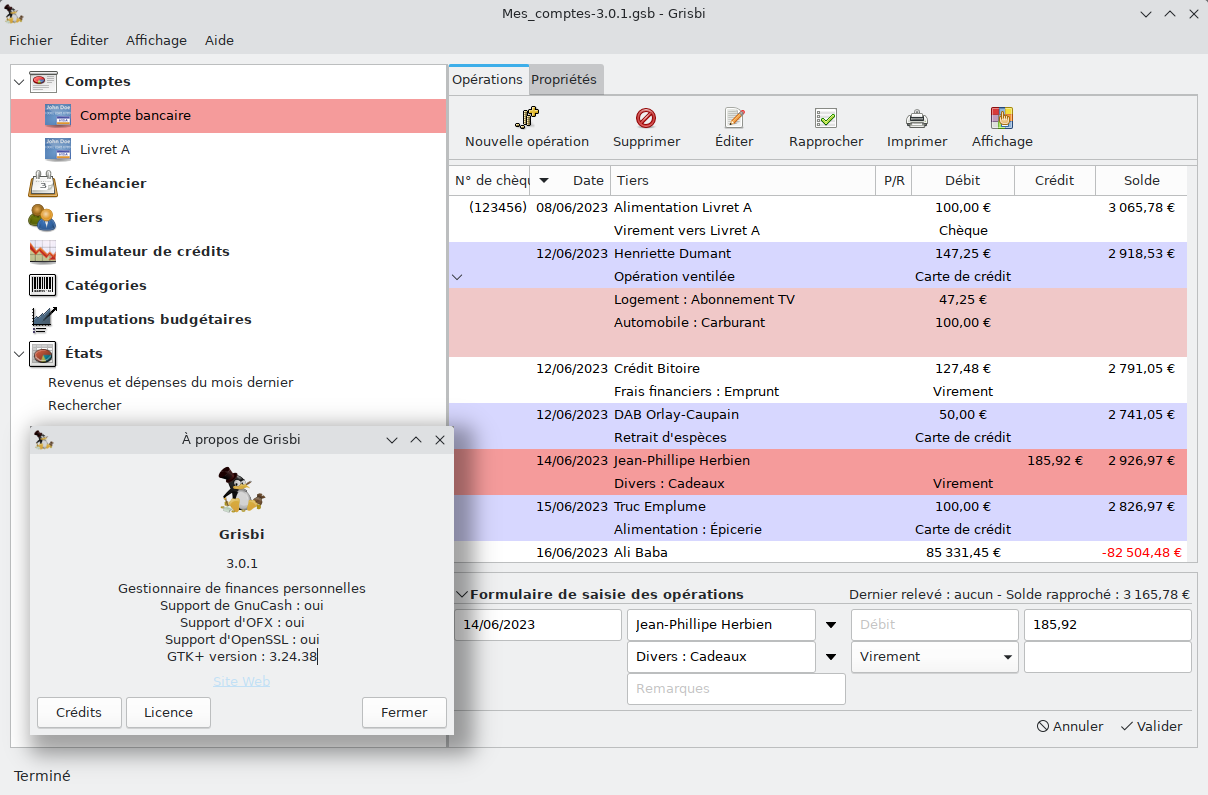Image resolution: width=1208 pixels, height=795 pixels.
Task: Click Valider to validate the operation
Action: [1151, 727]
